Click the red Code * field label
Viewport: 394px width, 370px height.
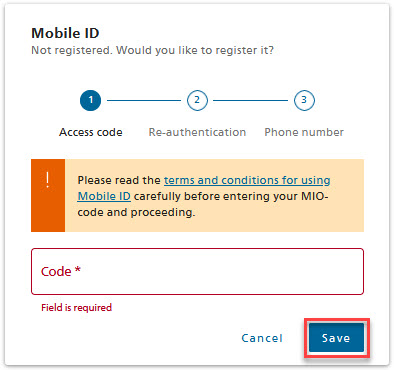[61, 271]
